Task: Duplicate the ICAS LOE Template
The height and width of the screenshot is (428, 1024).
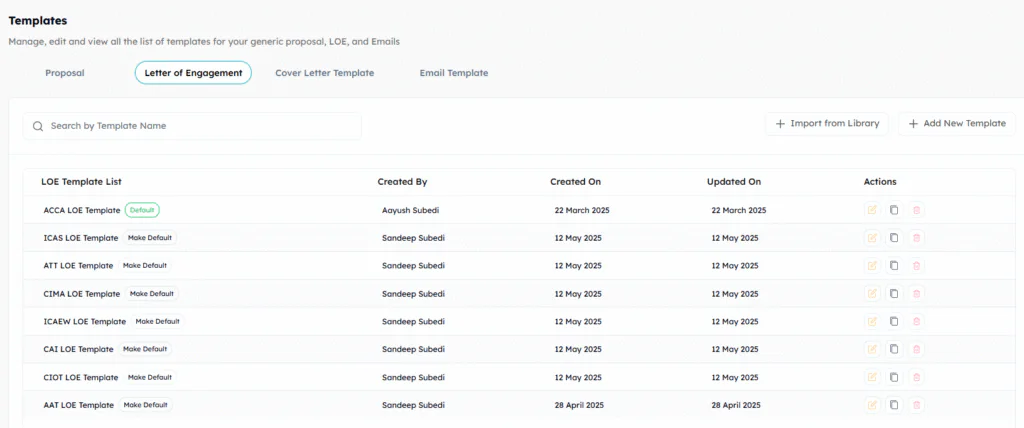Action: [x=894, y=238]
